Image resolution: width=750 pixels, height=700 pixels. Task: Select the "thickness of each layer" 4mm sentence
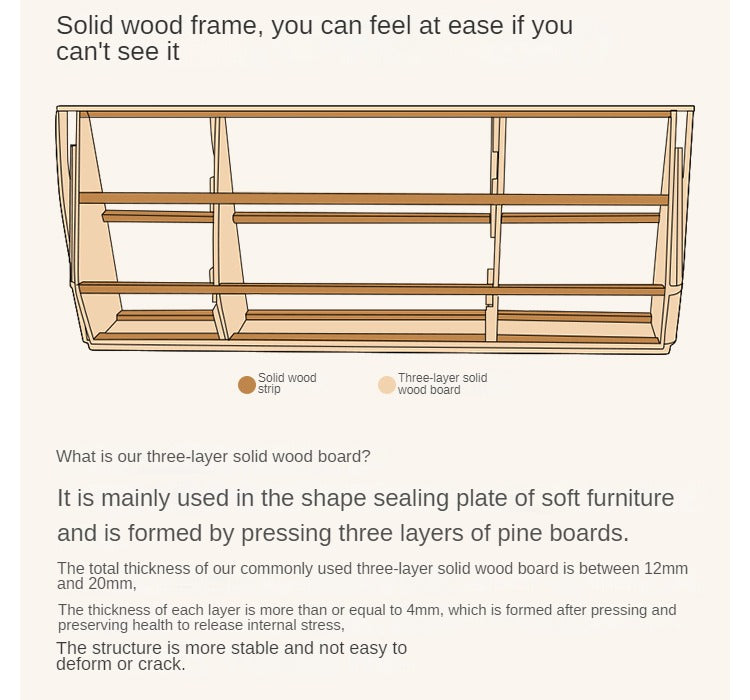367,617
